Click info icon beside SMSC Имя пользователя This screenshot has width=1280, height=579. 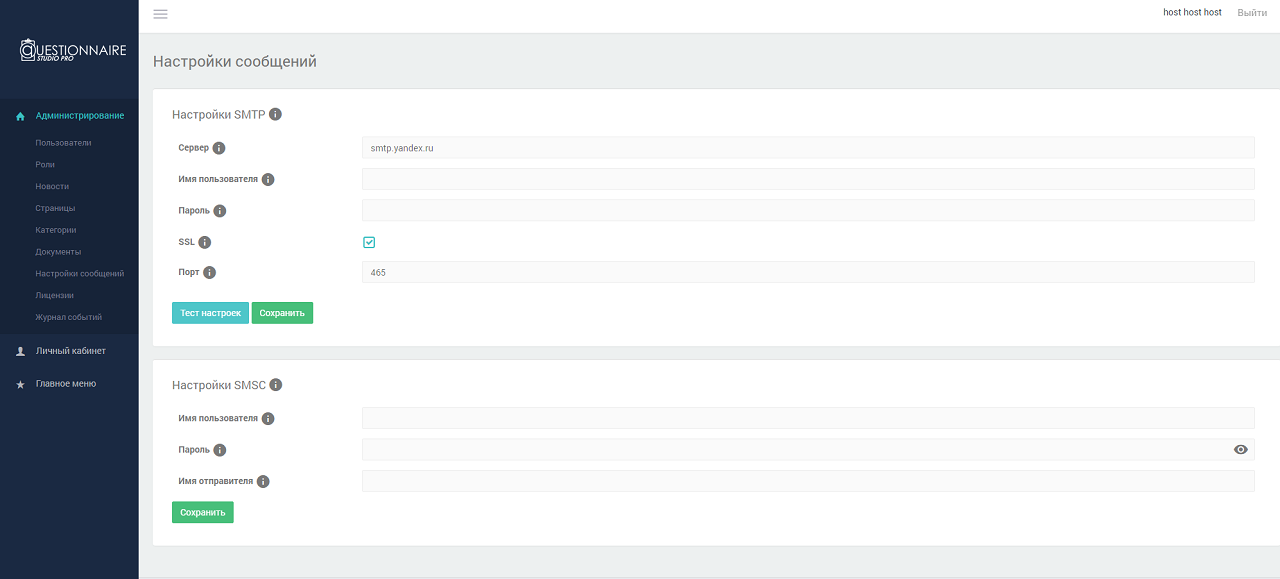click(x=268, y=419)
